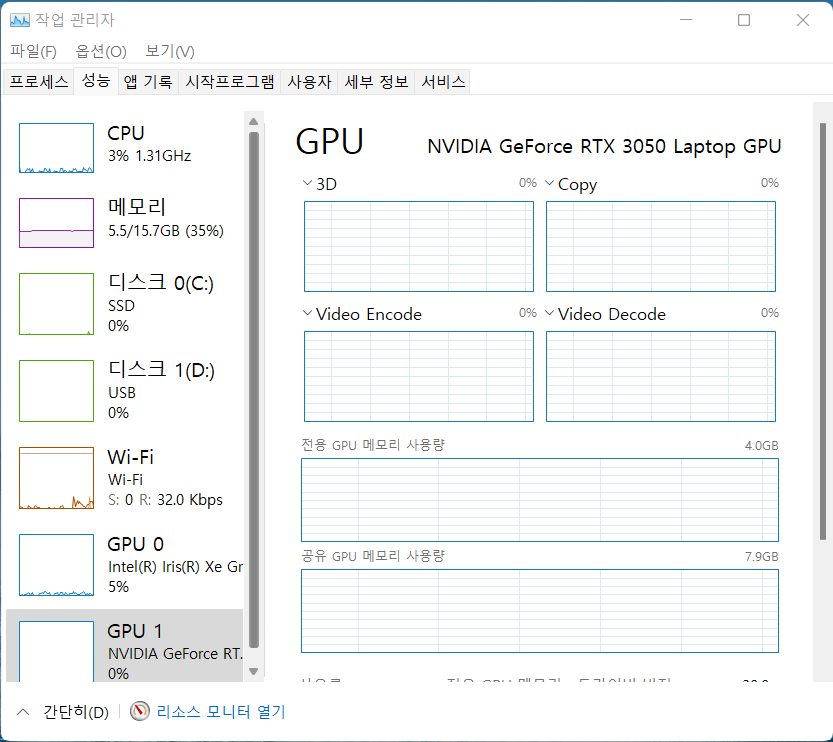Open the 옵션(O) menu

101,51
